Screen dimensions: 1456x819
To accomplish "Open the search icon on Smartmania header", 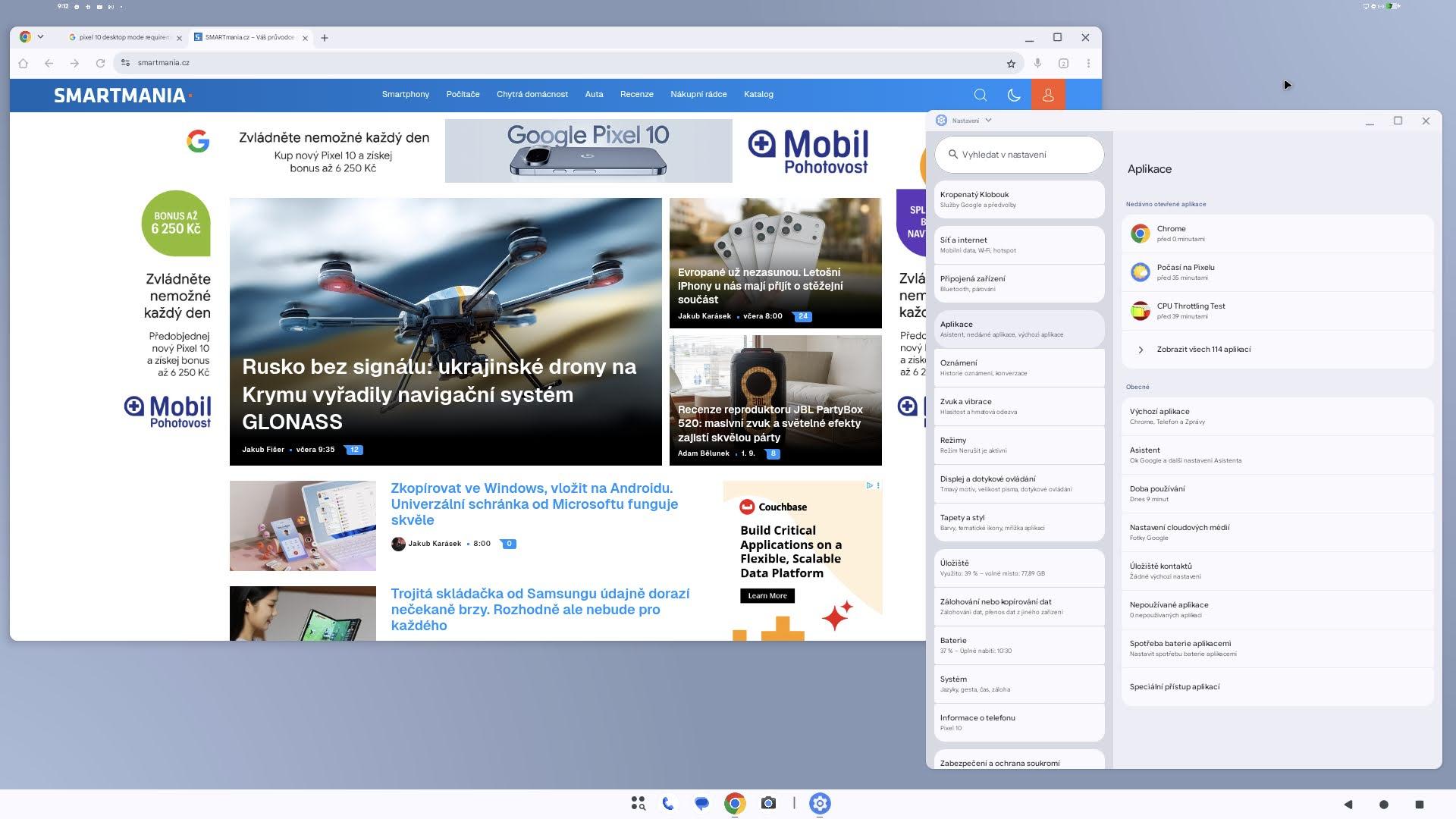I will (980, 95).
